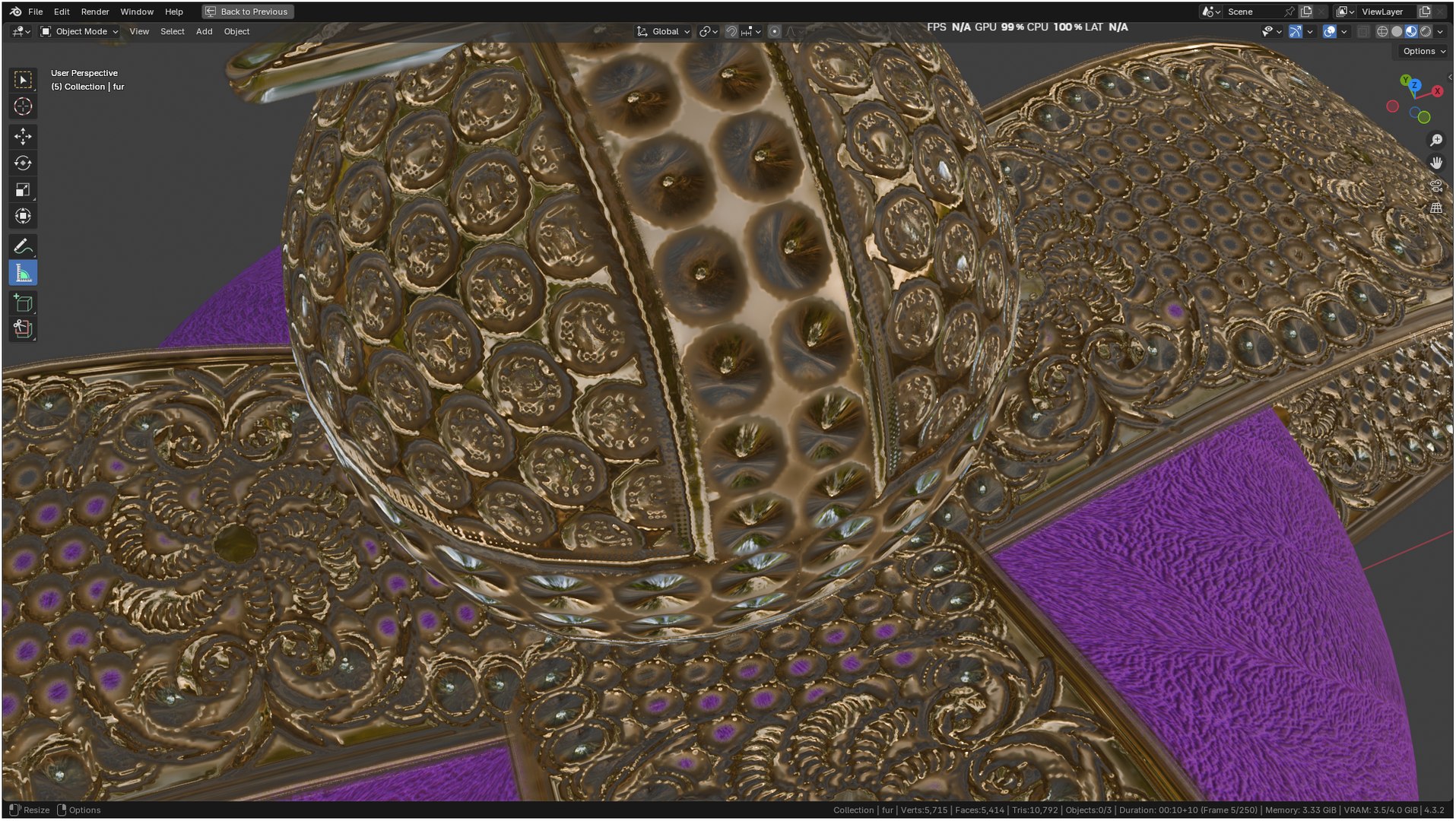Toggle the snap magnet
The width and height of the screenshot is (1456, 821).
click(x=731, y=31)
